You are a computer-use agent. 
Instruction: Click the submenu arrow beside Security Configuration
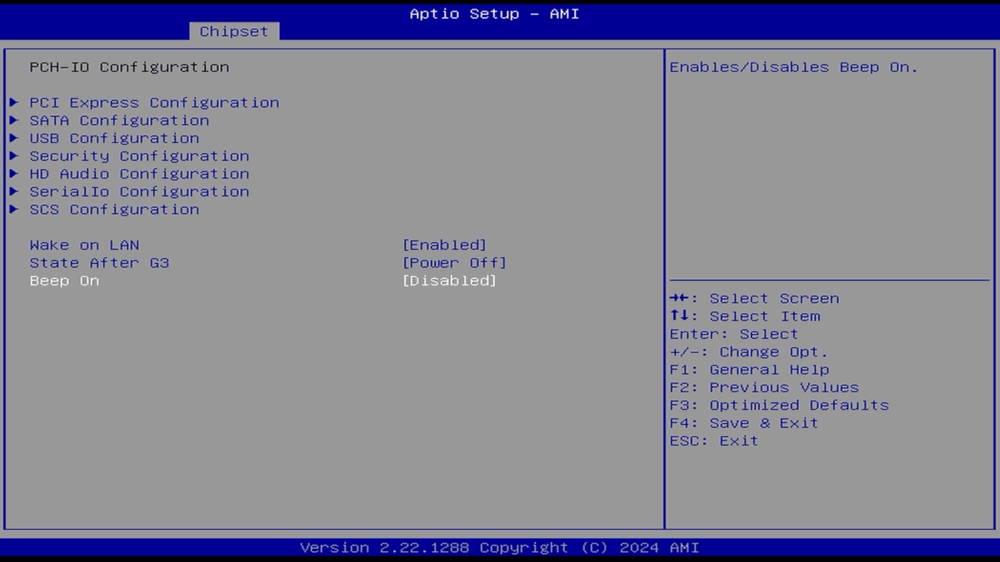click(14, 156)
